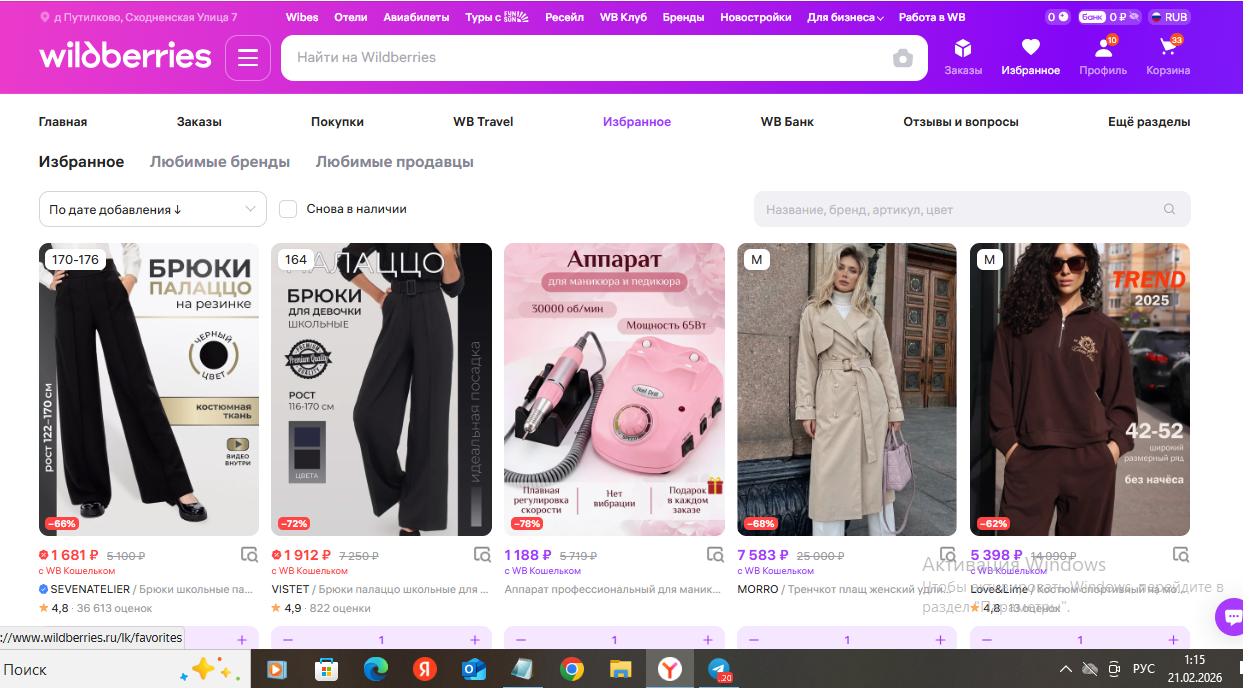The height and width of the screenshot is (688, 1243).
Task: Increase quantity of Love&Lime costume
Action: point(1174,639)
